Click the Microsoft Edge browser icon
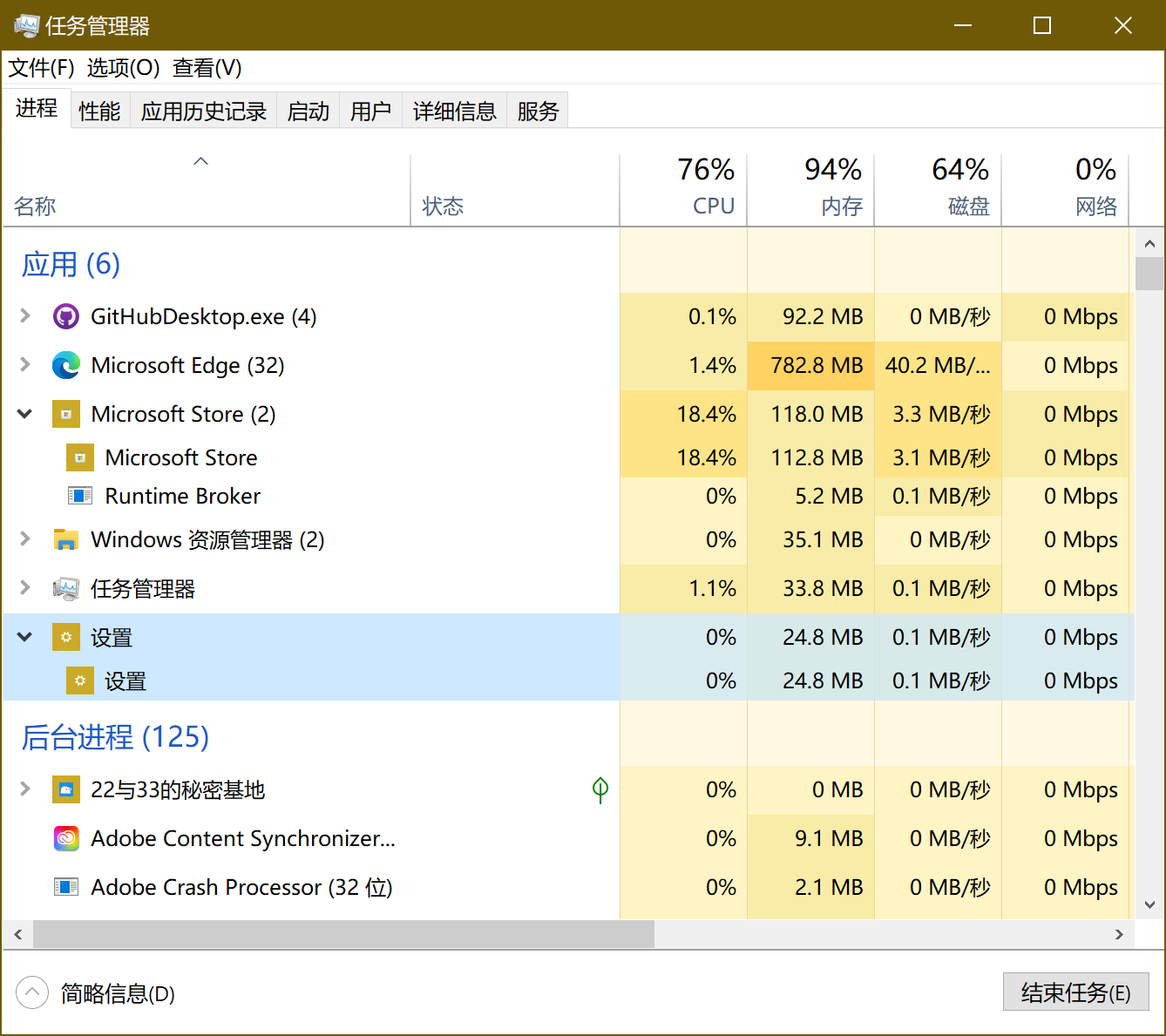The height and width of the screenshot is (1036, 1166). (x=66, y=365)
